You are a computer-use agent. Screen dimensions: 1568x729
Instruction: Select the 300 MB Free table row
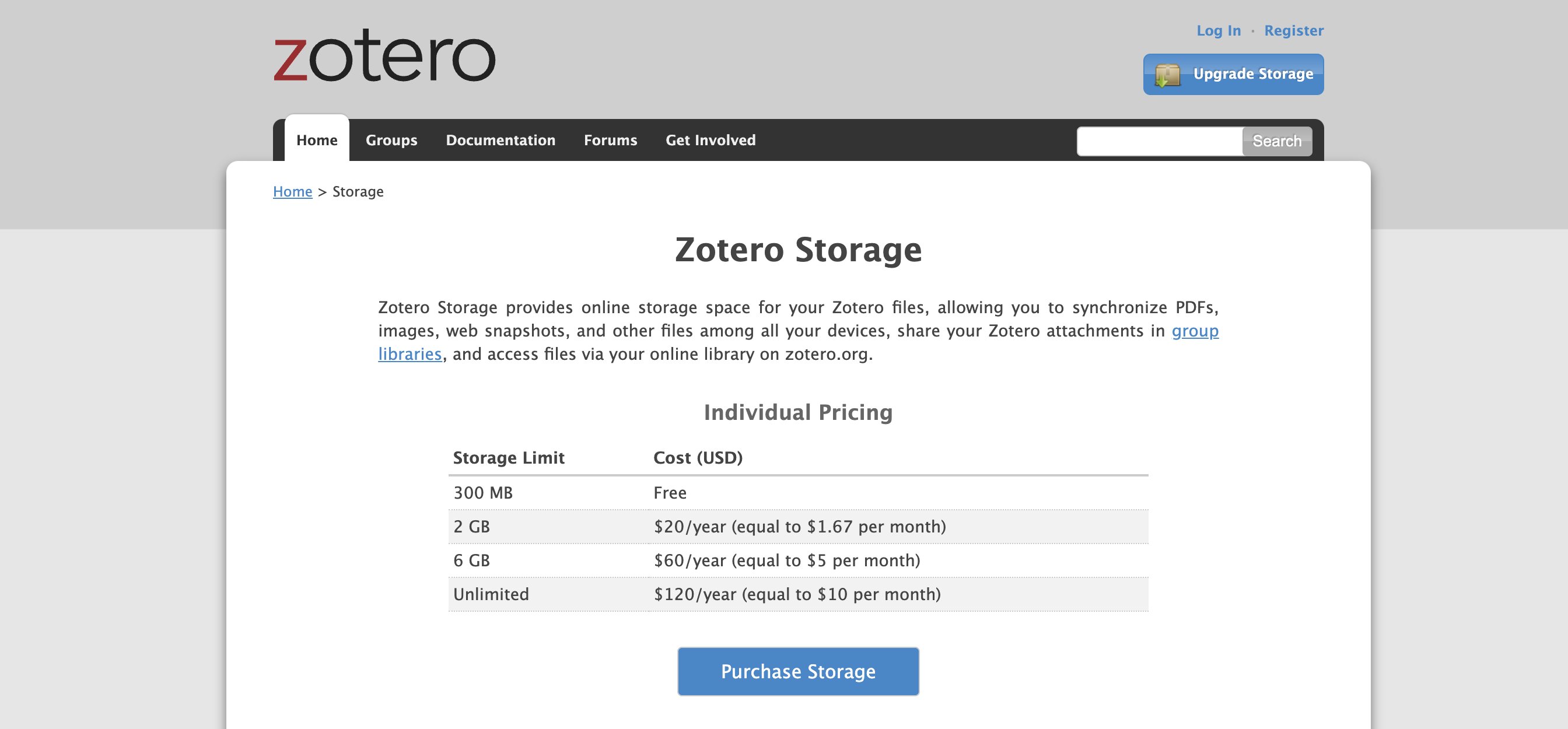[798, 493]
